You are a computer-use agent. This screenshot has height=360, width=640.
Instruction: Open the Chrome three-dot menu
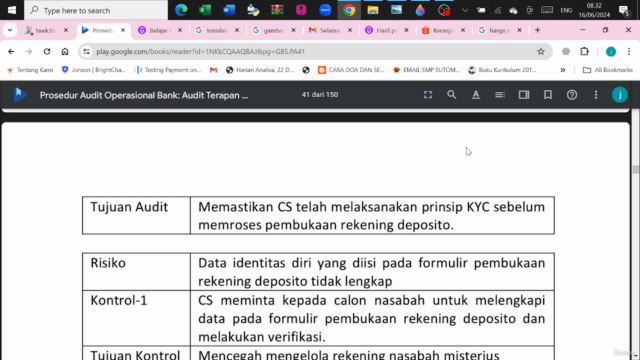[629, 51]
